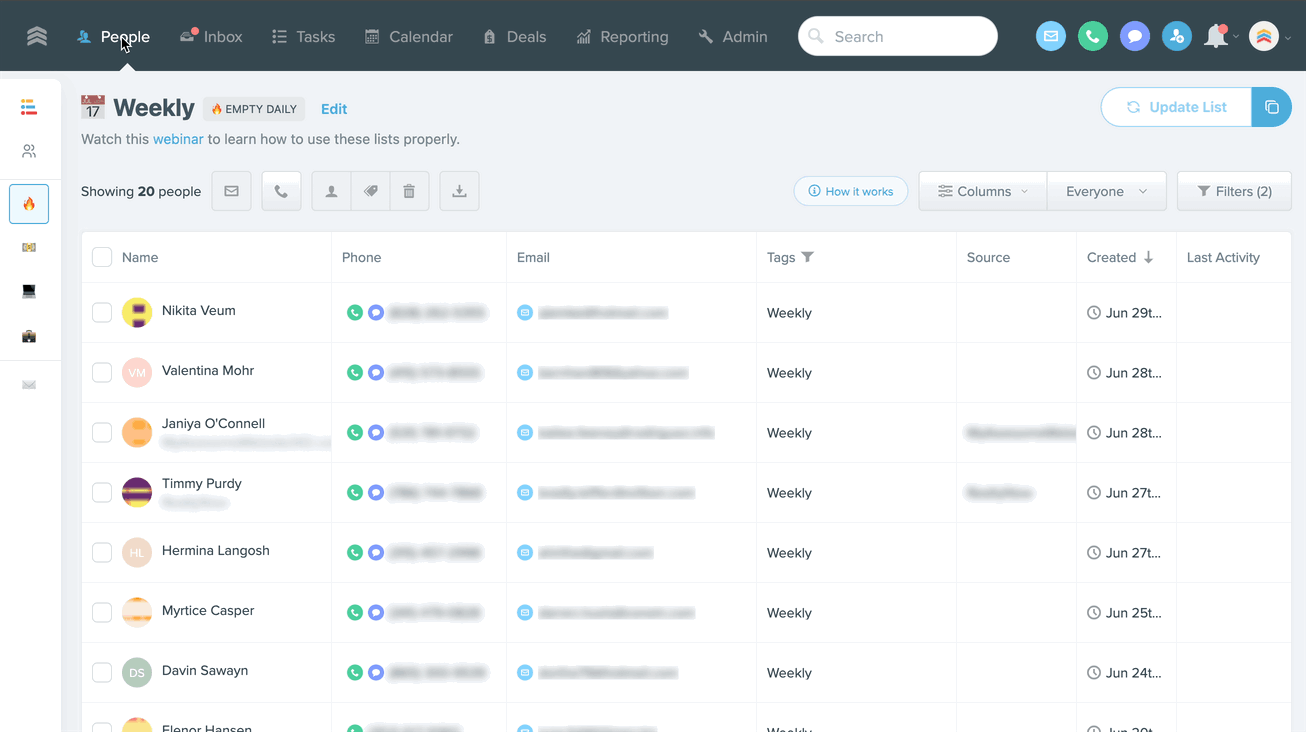Check the box for Davin Sawayn
Viewport: 1306px width, 732px height.
102,673
